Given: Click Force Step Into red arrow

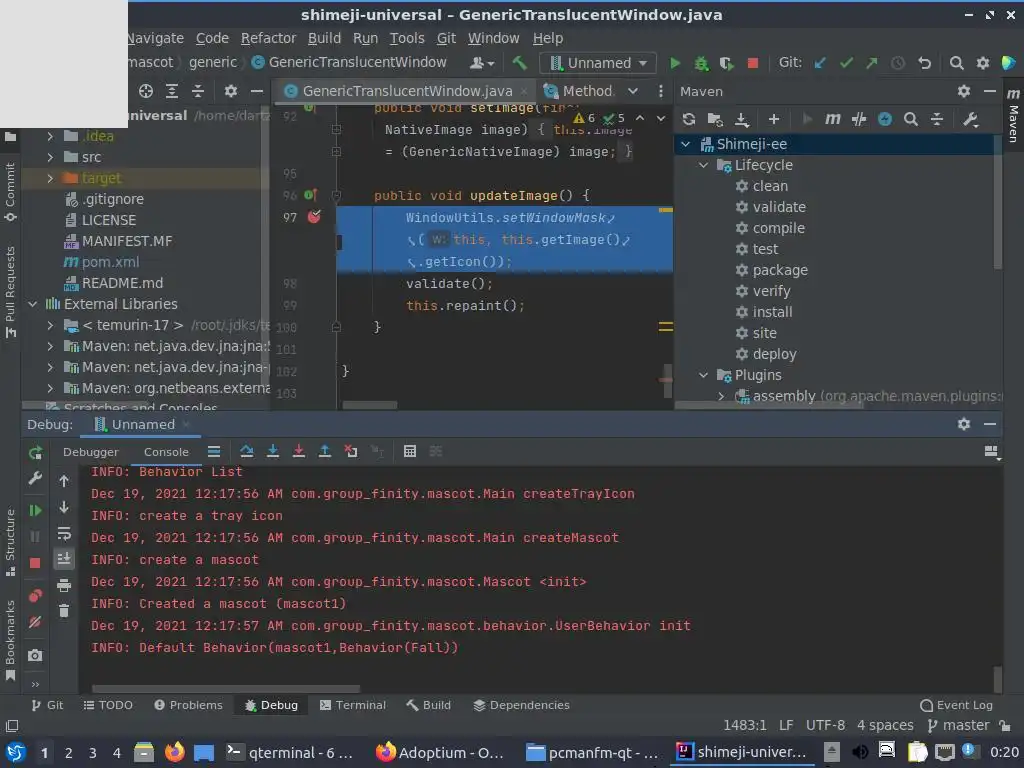Looking at the screenshot, I should pyautogui.click(x=298, y=451).
